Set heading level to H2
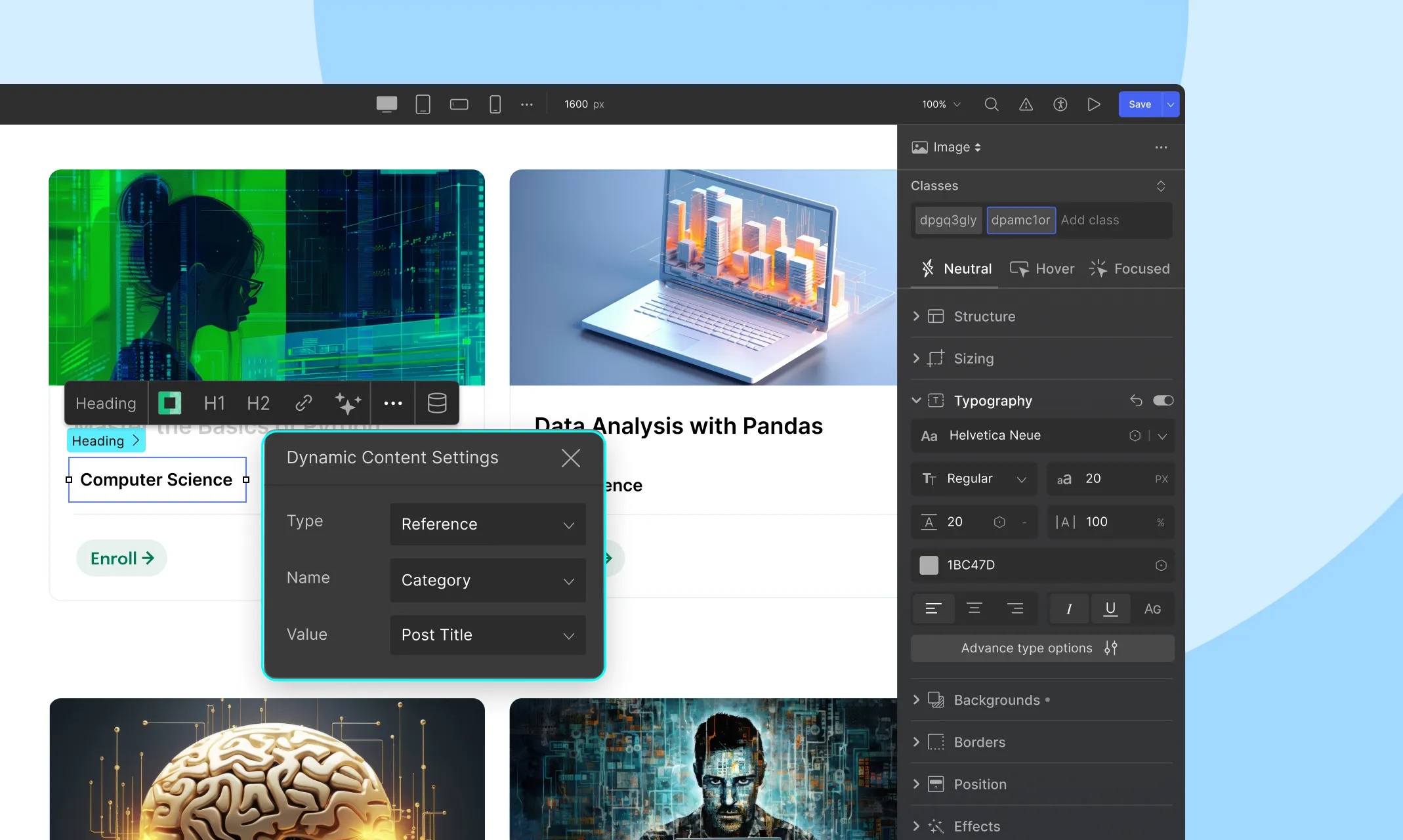Viewport: 1403px width, 840px height. pyautogui.click(x=258, y=403)
